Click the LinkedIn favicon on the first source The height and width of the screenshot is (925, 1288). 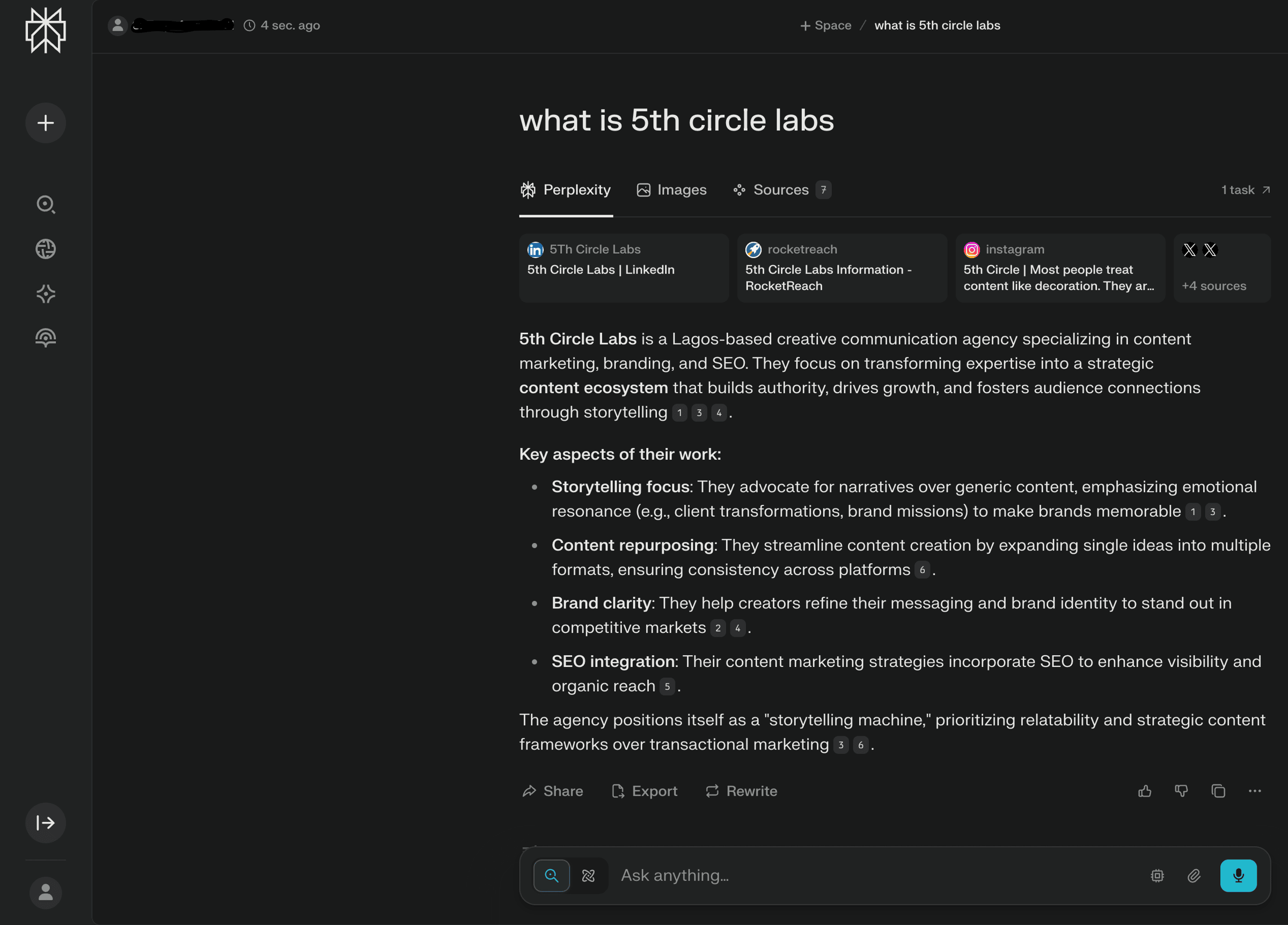click(x=535, y=249)
